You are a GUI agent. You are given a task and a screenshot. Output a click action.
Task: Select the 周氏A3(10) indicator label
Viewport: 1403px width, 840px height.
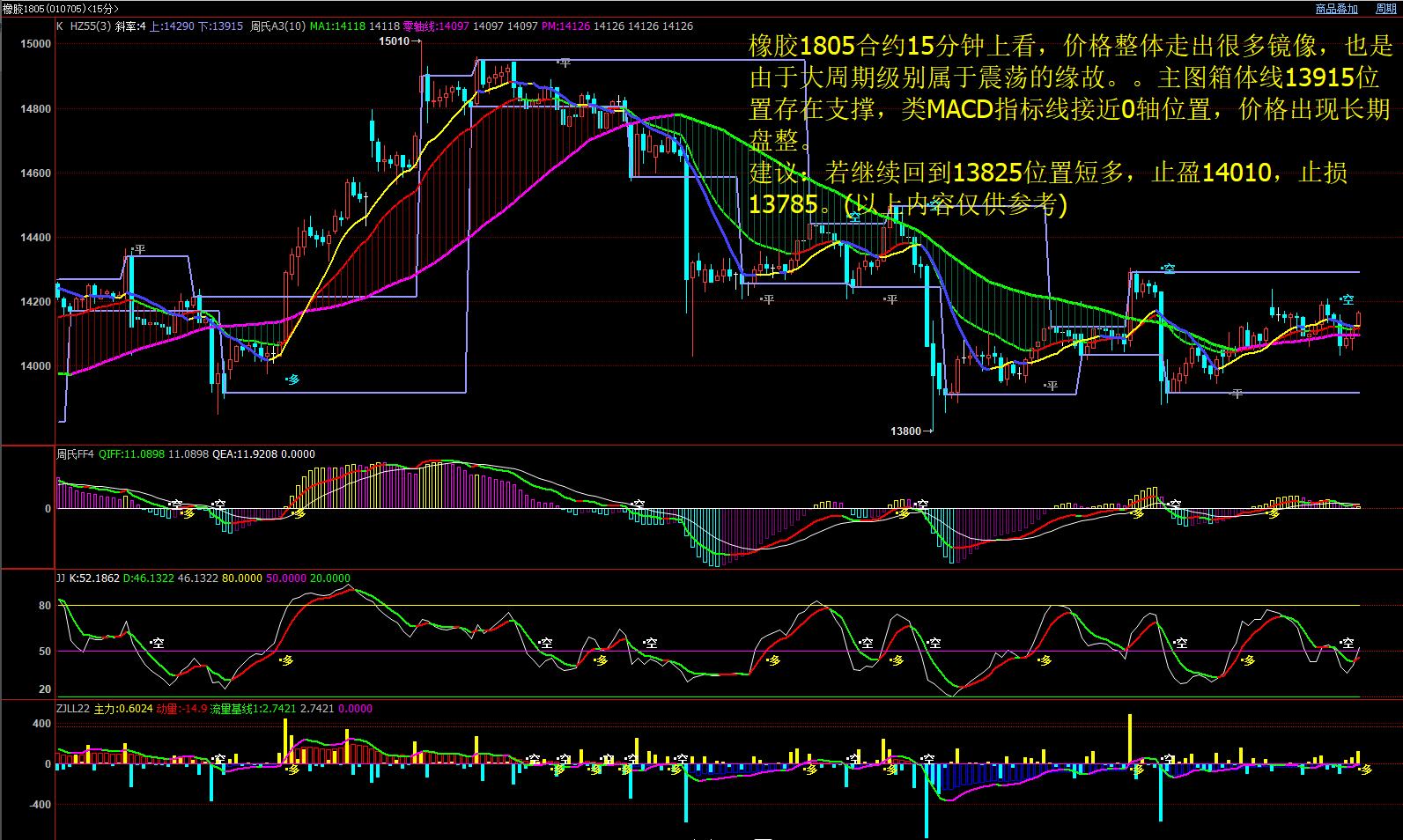point(278,26)
